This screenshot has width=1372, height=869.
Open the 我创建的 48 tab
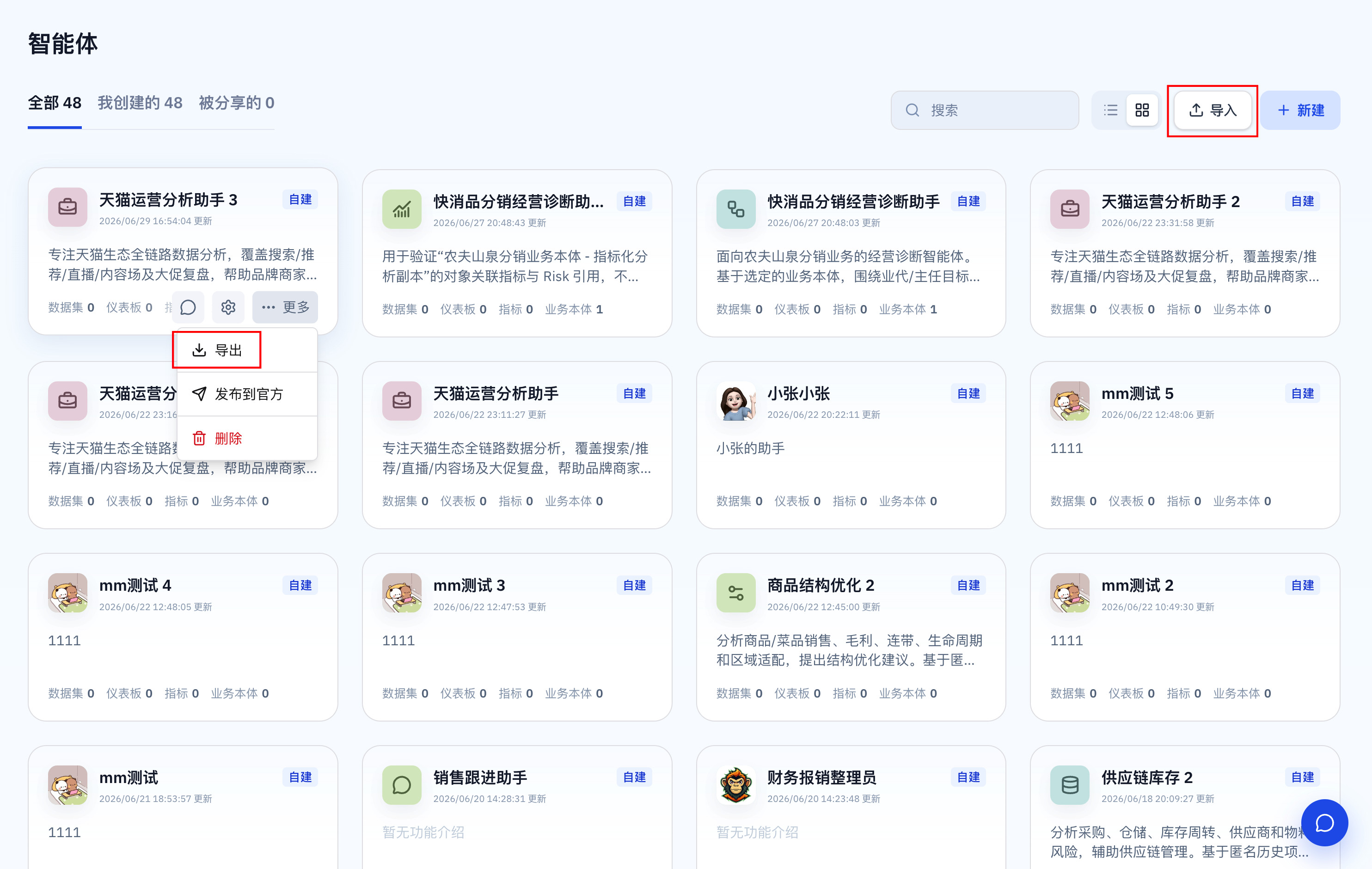click(140, 103)
